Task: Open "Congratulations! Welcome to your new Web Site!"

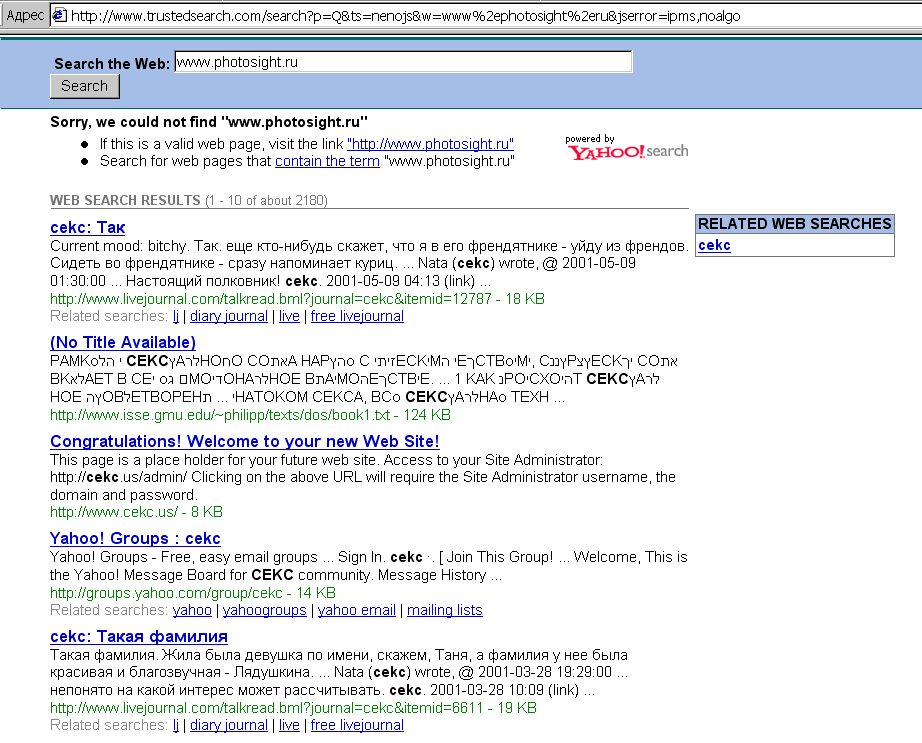Action: point(245,441)
